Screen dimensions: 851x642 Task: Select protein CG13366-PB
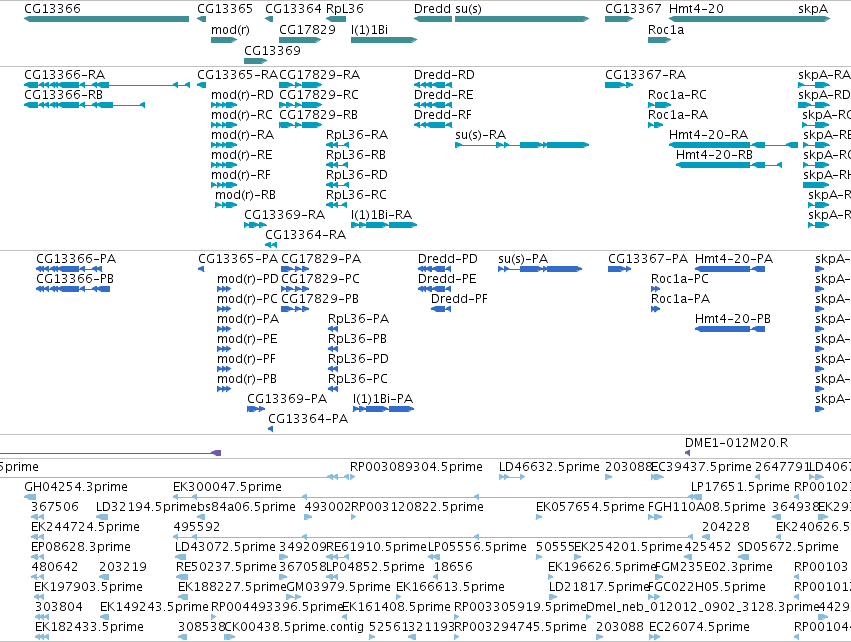tap(73, 289)
